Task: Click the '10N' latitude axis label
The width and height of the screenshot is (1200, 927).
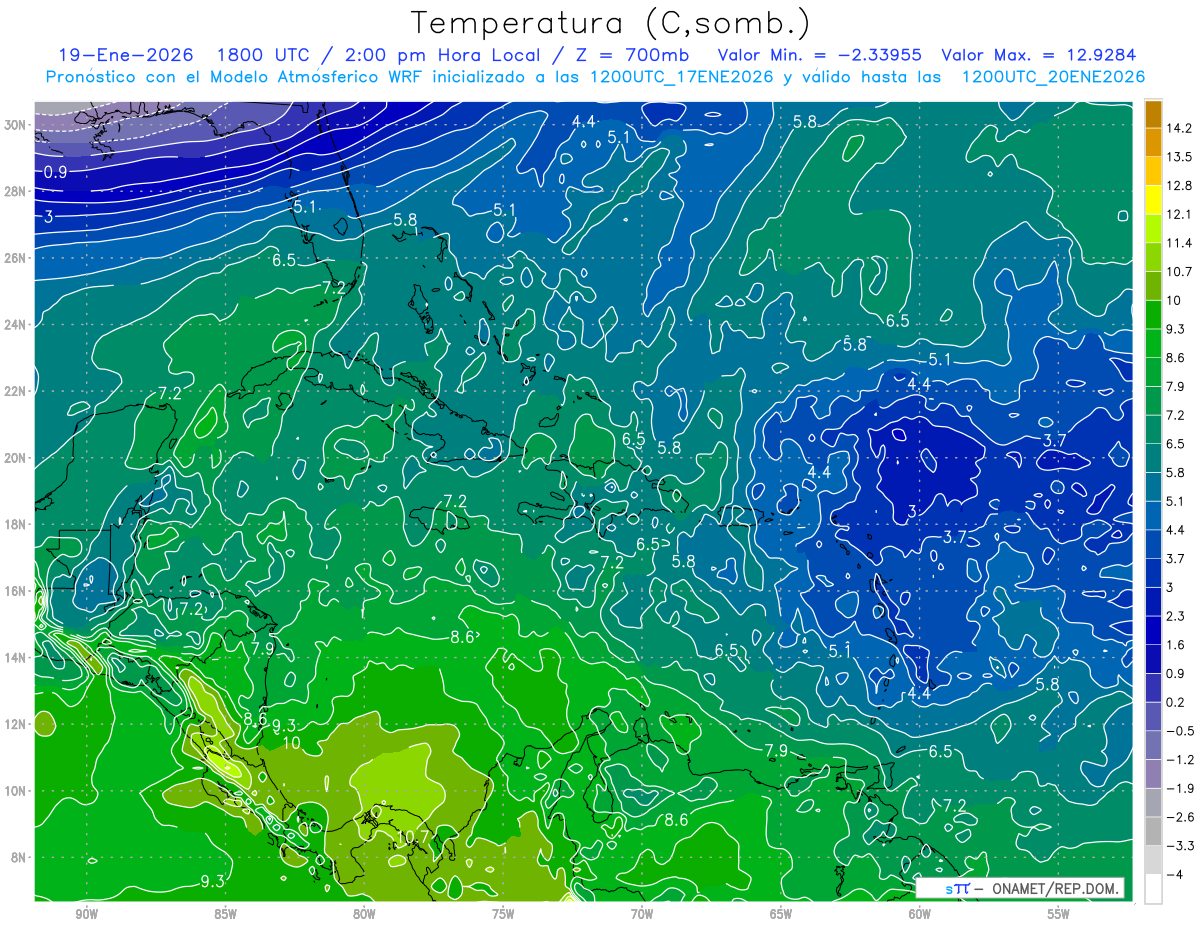Action: (x=15, y=790)
